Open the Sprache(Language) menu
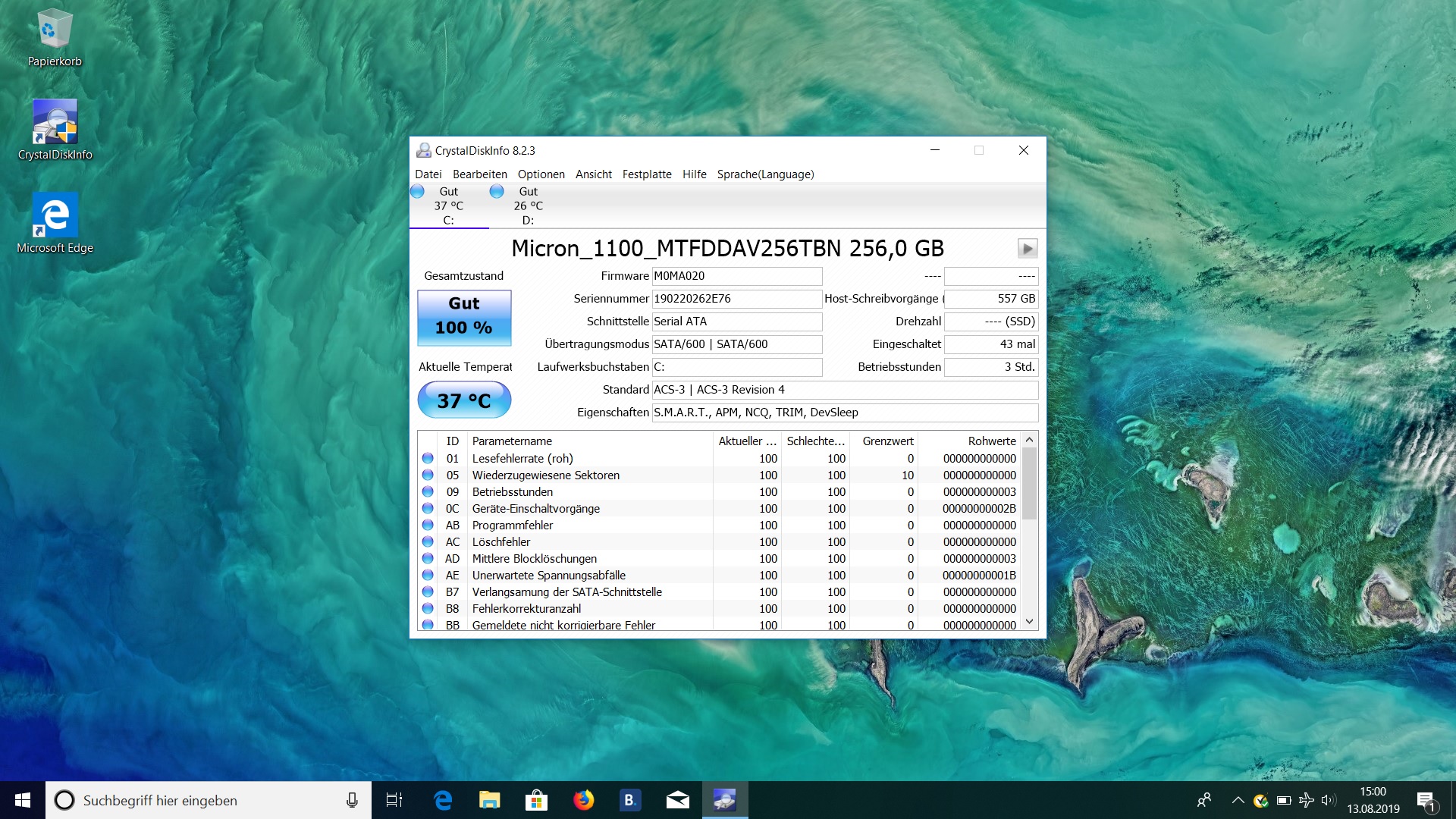 [765, 174]
